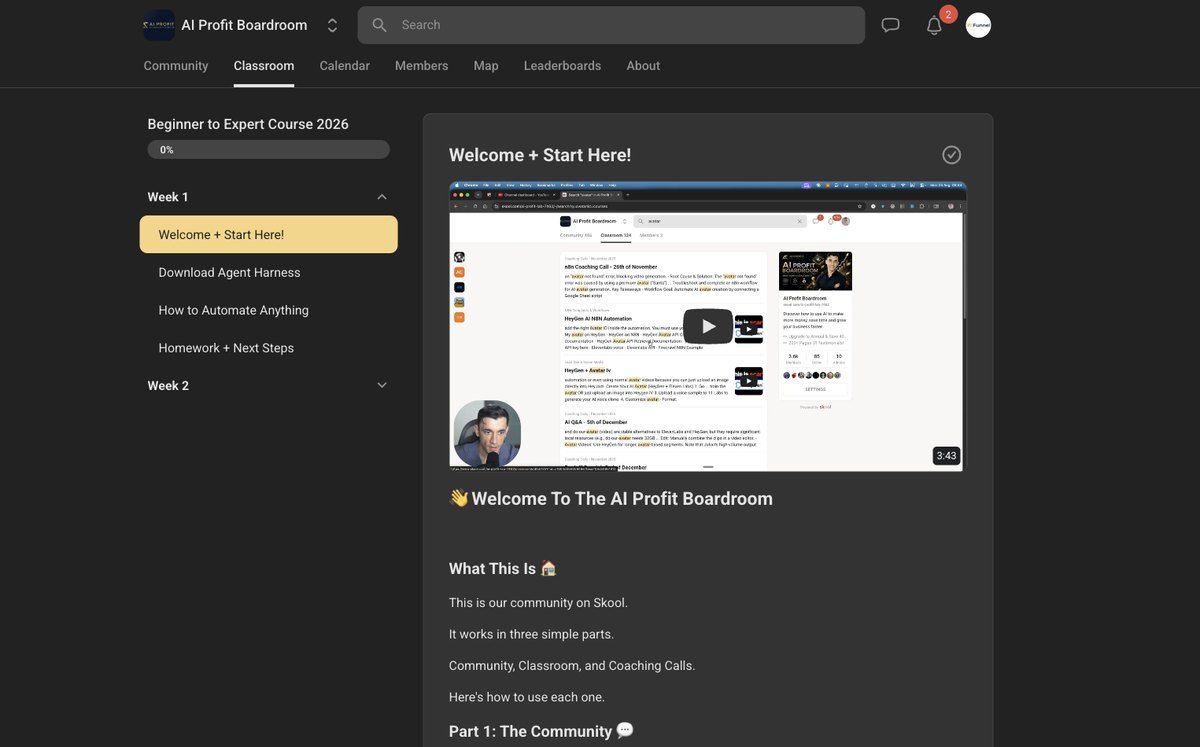
Task: Play the Welcome video
Action: [708, 326]
